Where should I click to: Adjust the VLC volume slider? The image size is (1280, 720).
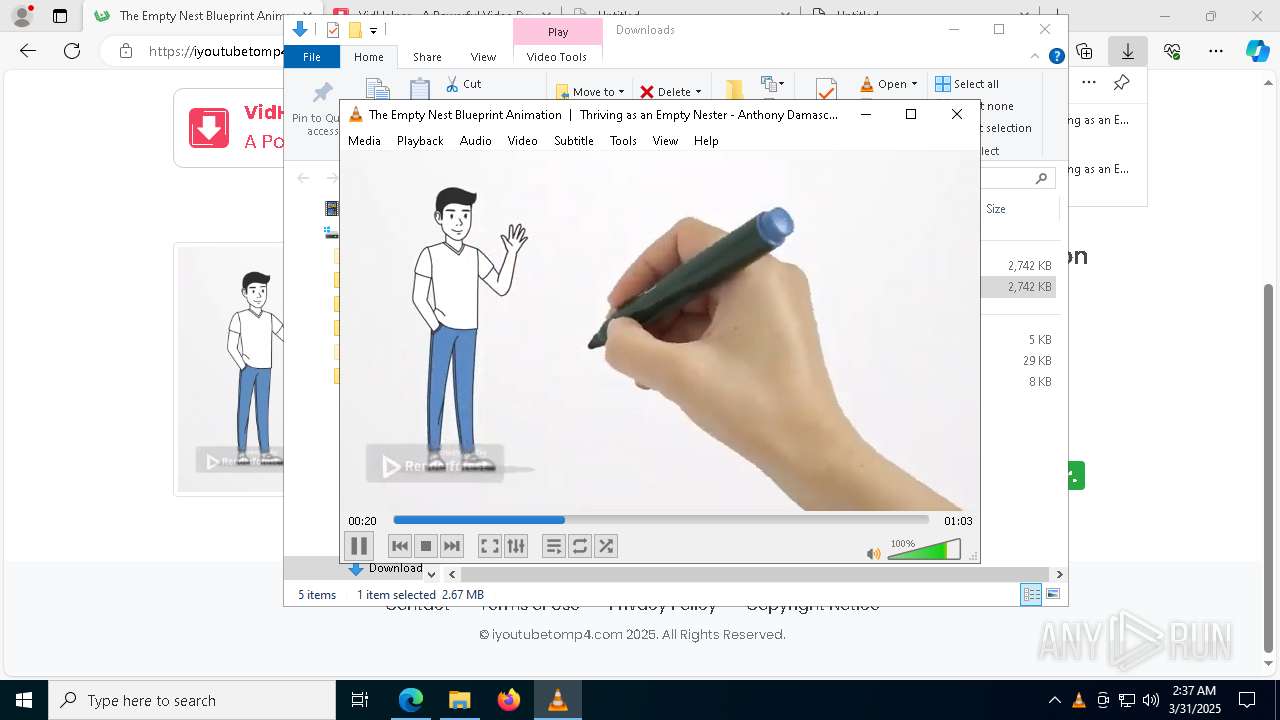[x=924, y=550]
